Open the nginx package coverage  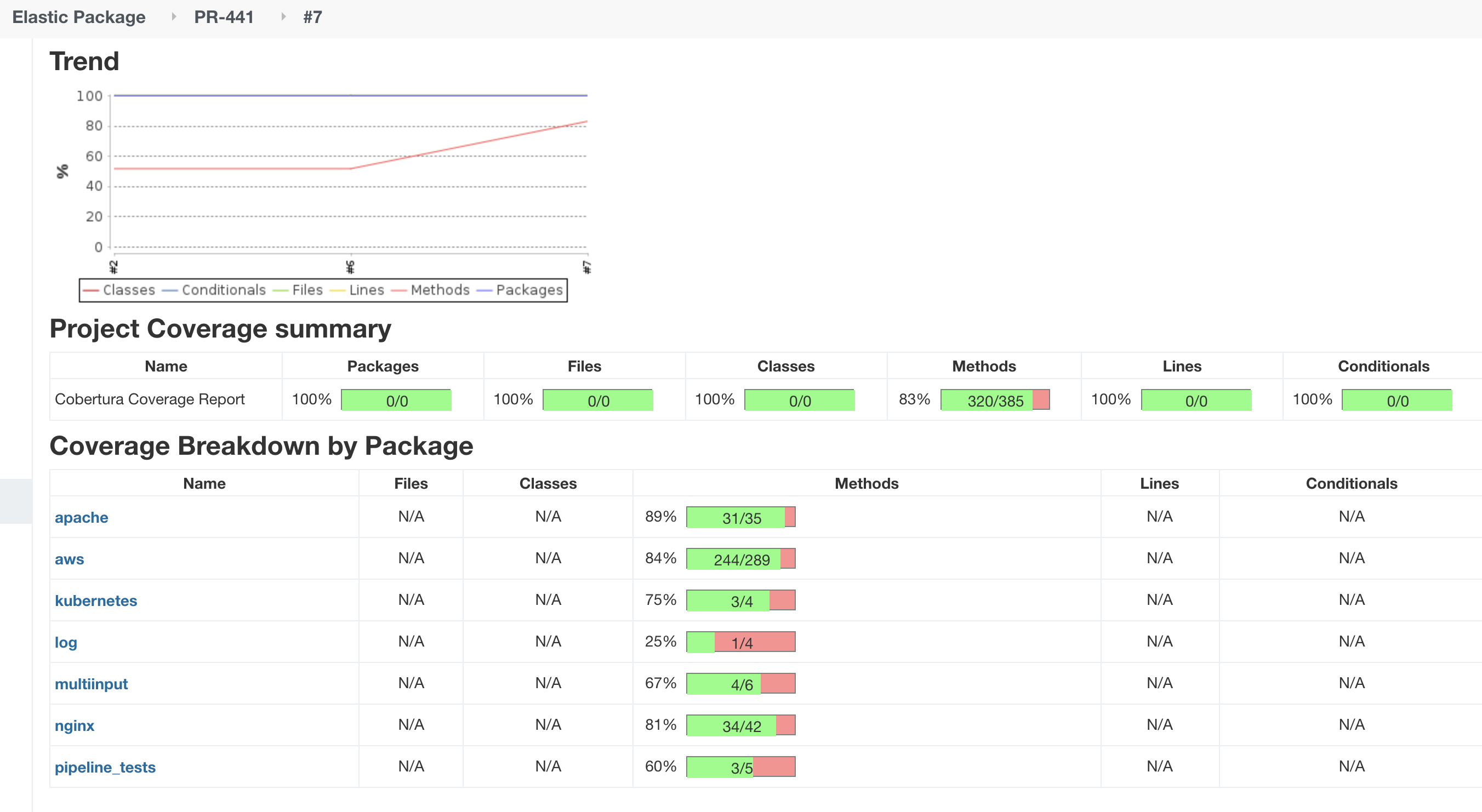point(74,725)
